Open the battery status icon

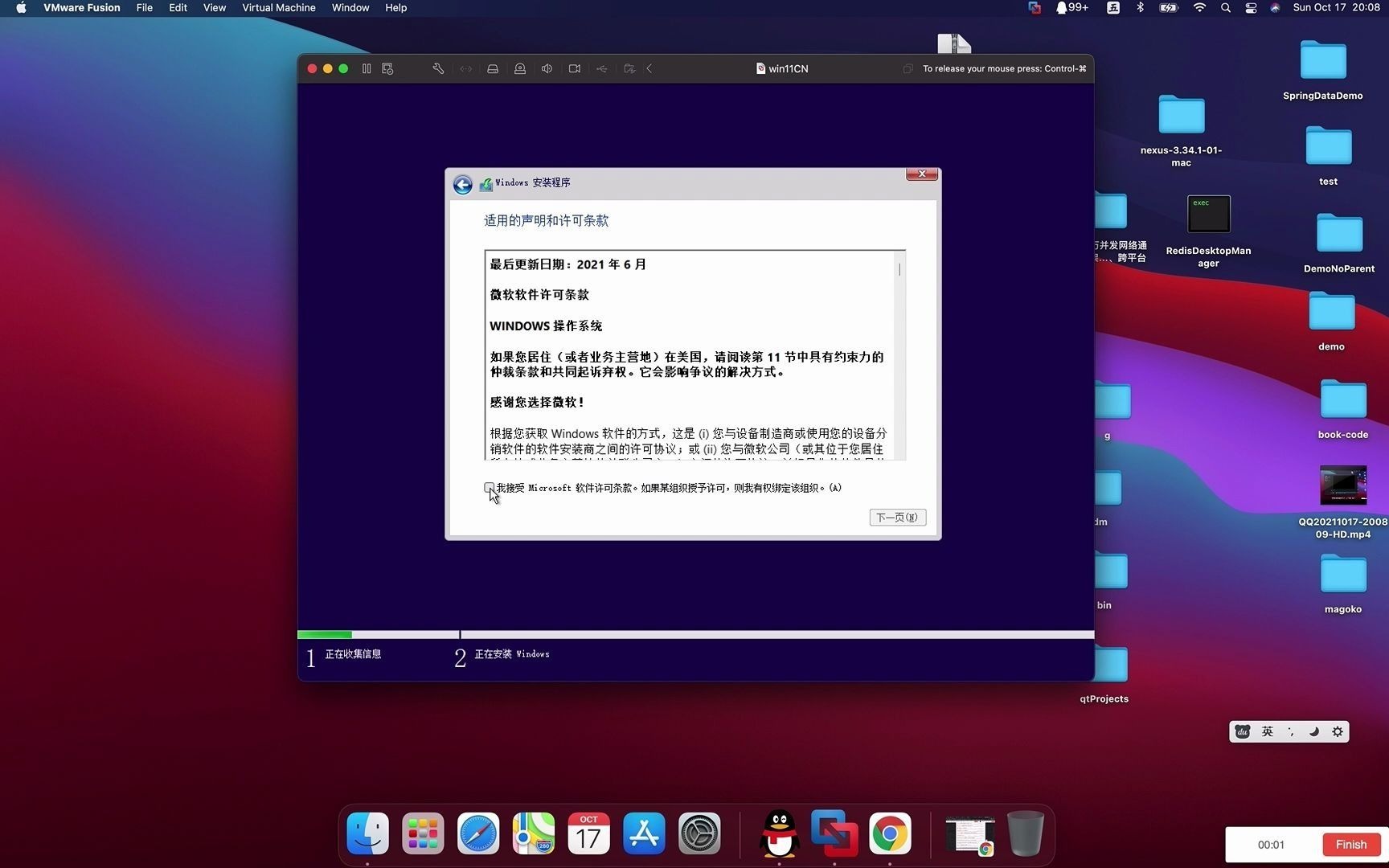[1168, 8]
